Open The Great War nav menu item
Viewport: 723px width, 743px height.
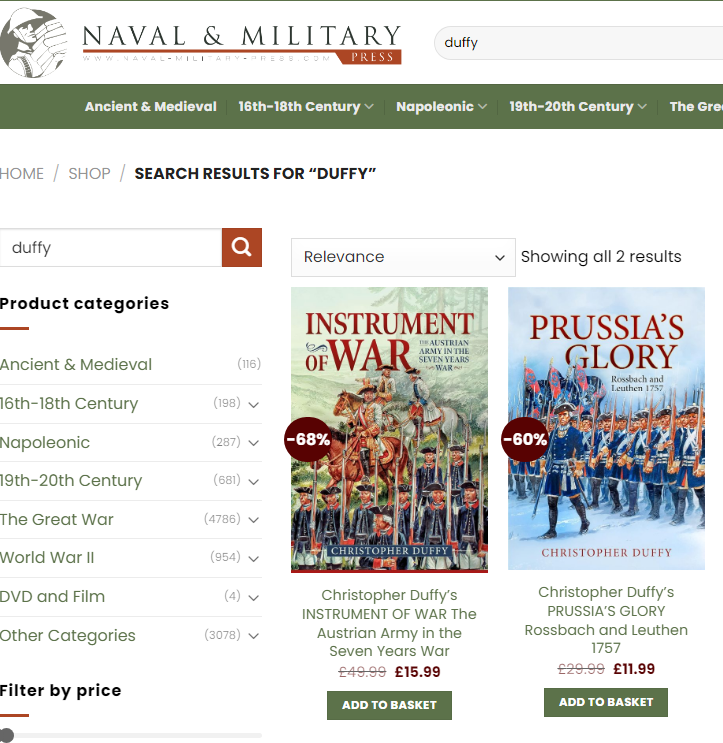696,107
